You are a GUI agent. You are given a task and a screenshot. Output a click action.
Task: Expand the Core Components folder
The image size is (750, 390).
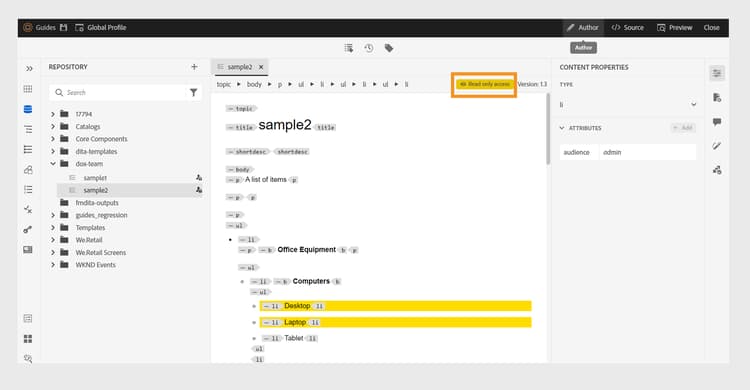53,139
